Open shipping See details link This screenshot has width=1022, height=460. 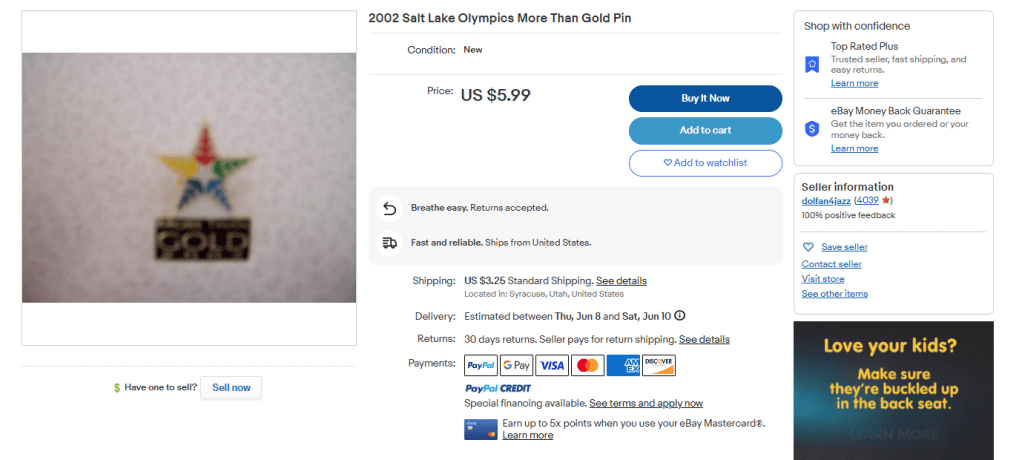621,281
